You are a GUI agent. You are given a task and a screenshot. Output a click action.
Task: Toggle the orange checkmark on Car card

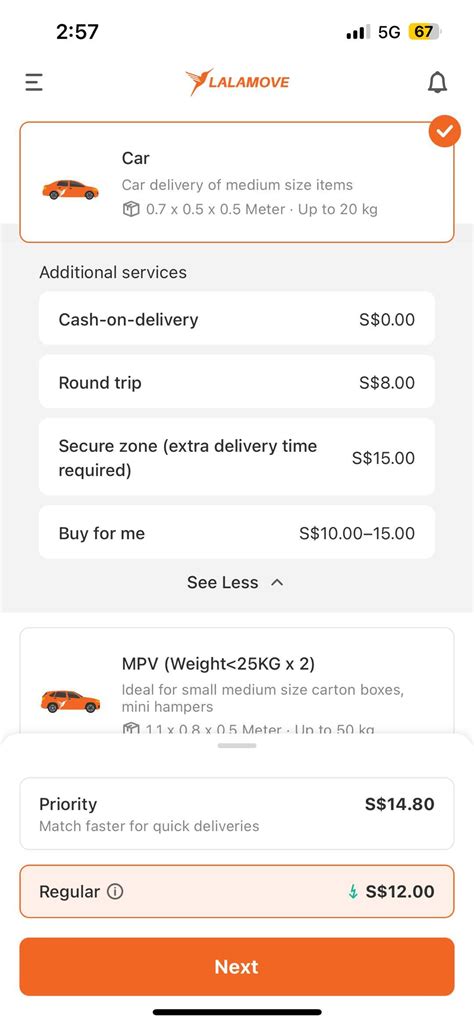tap(445, 131)
